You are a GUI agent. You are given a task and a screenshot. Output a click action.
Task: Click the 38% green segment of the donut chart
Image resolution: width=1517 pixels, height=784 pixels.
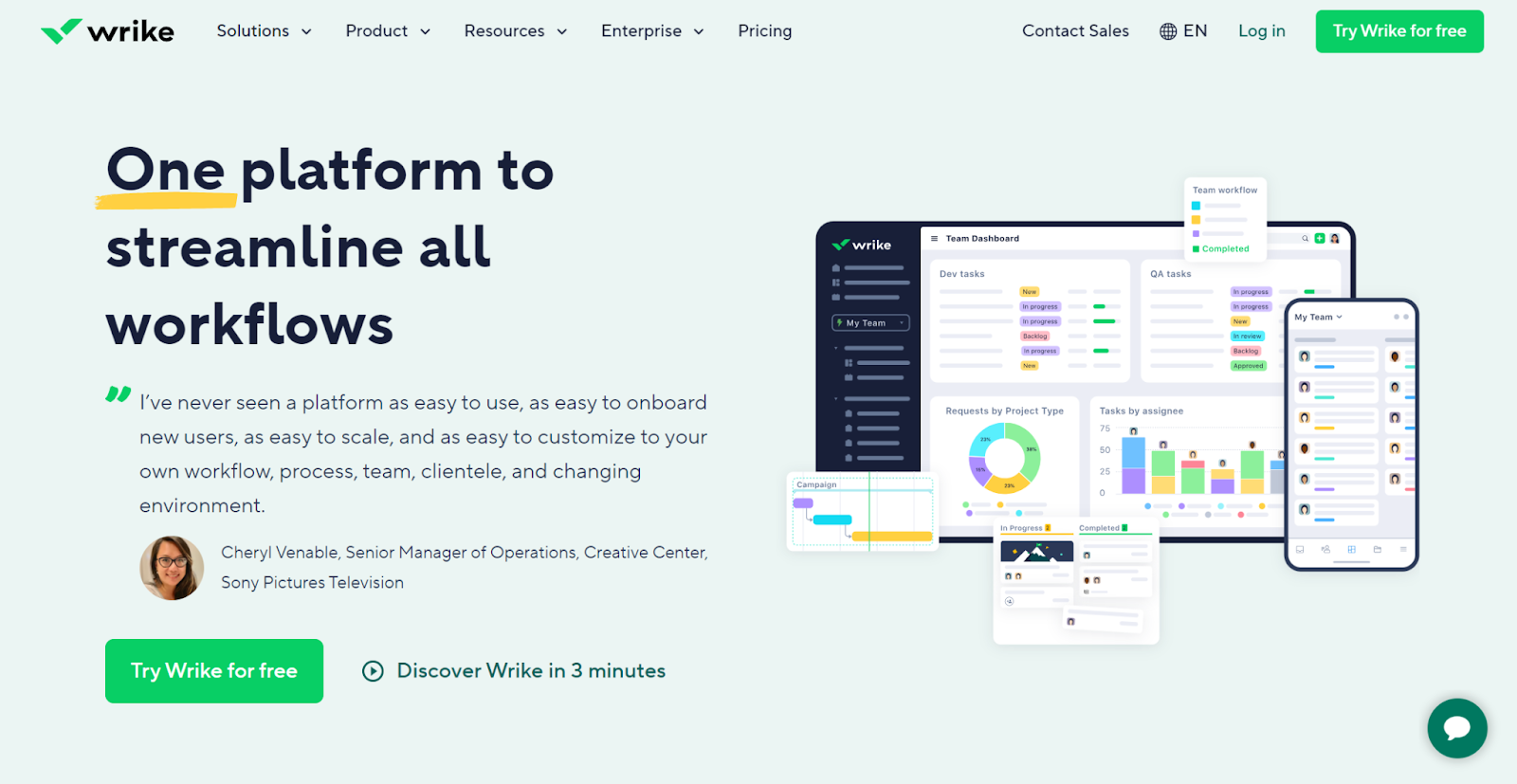pyautogui.click(x=1030, y=447)
